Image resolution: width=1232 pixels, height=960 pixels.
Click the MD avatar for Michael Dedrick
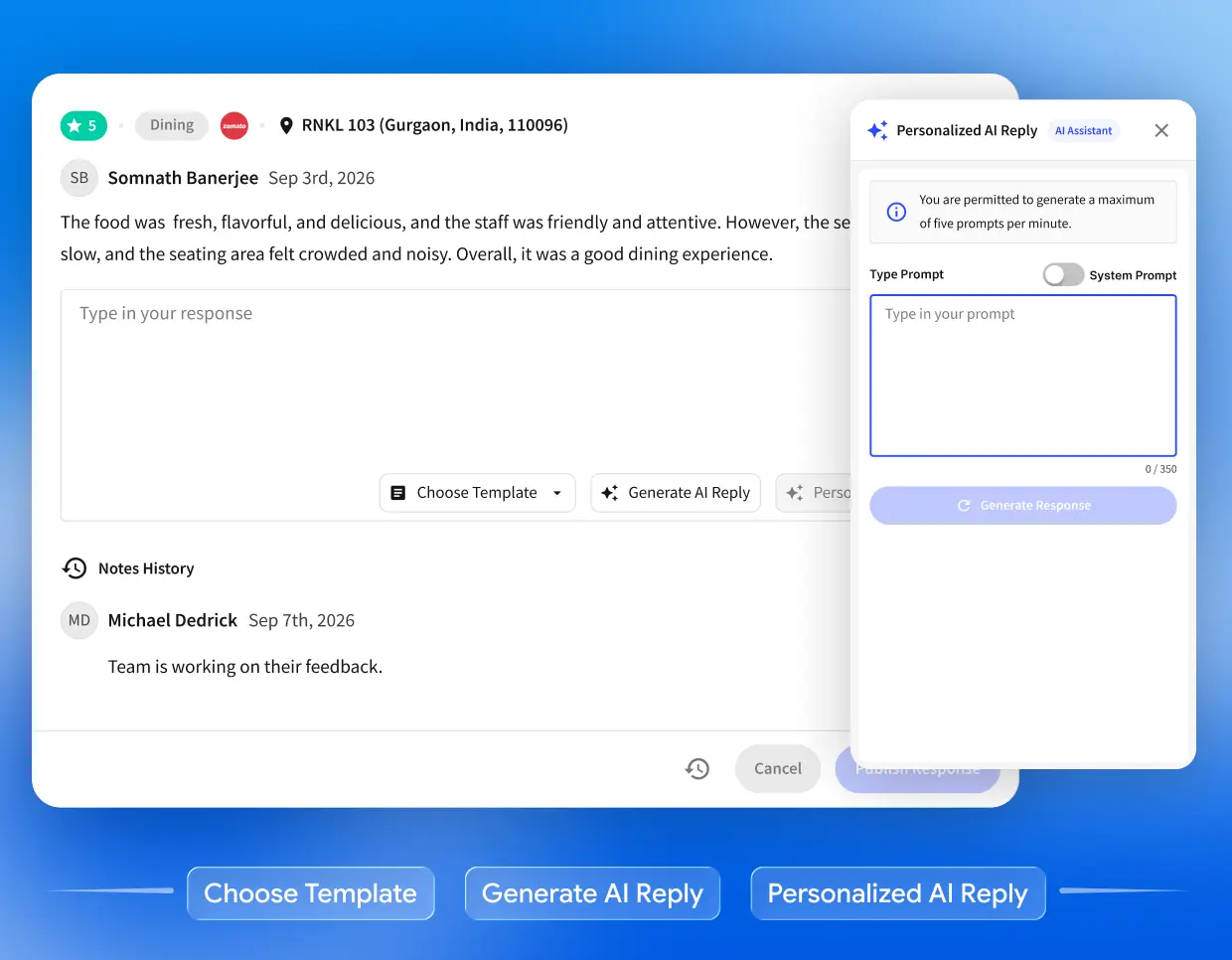click(79, 620)
